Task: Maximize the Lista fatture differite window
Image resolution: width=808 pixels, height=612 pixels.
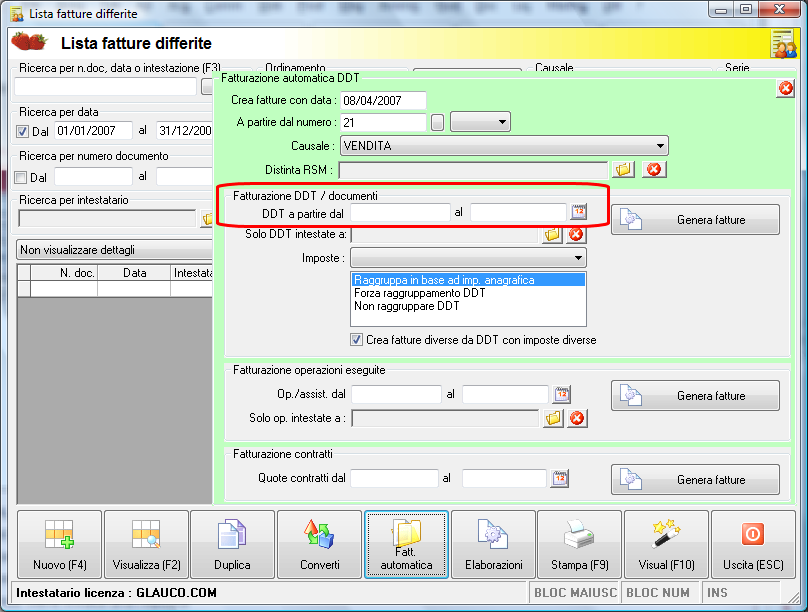Action: pyautogui.click(x=745, y=10)
